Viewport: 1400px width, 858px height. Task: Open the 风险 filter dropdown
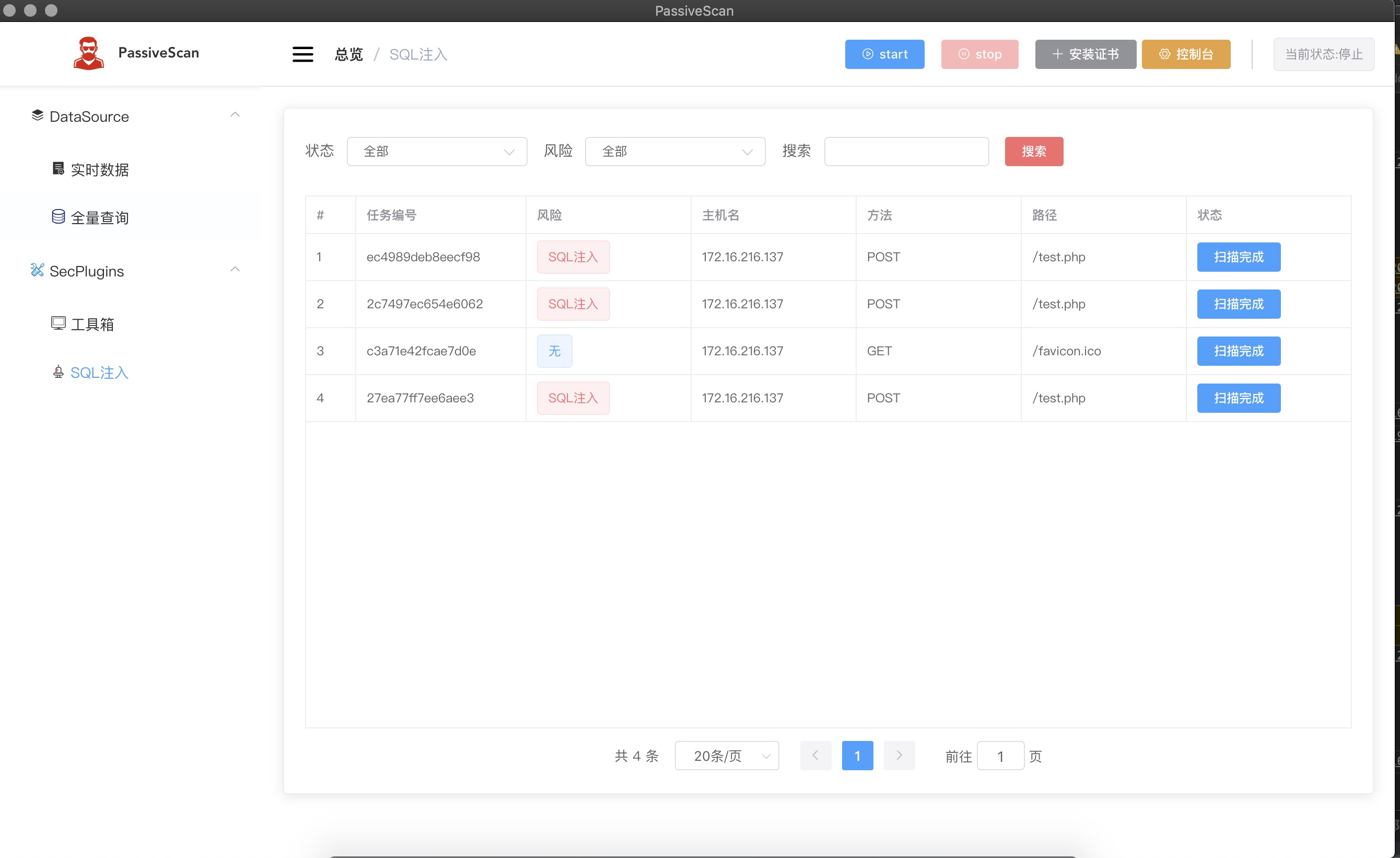click(674, 152)
